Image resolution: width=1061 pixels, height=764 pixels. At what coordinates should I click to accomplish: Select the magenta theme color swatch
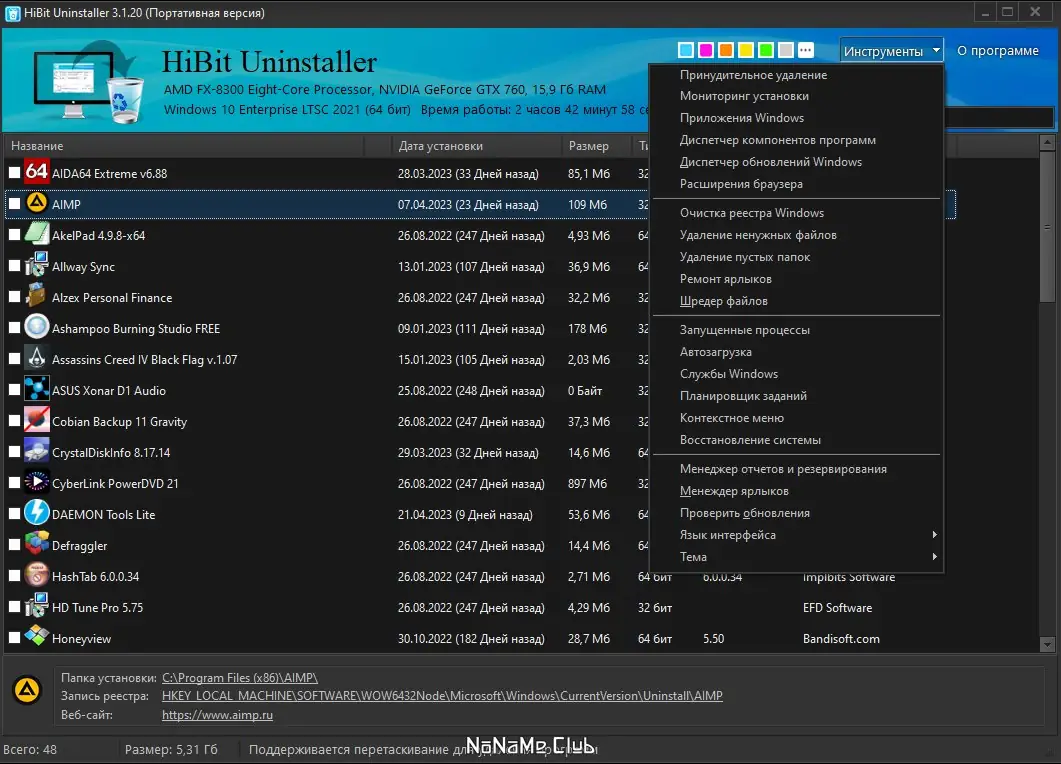(706, 50)
